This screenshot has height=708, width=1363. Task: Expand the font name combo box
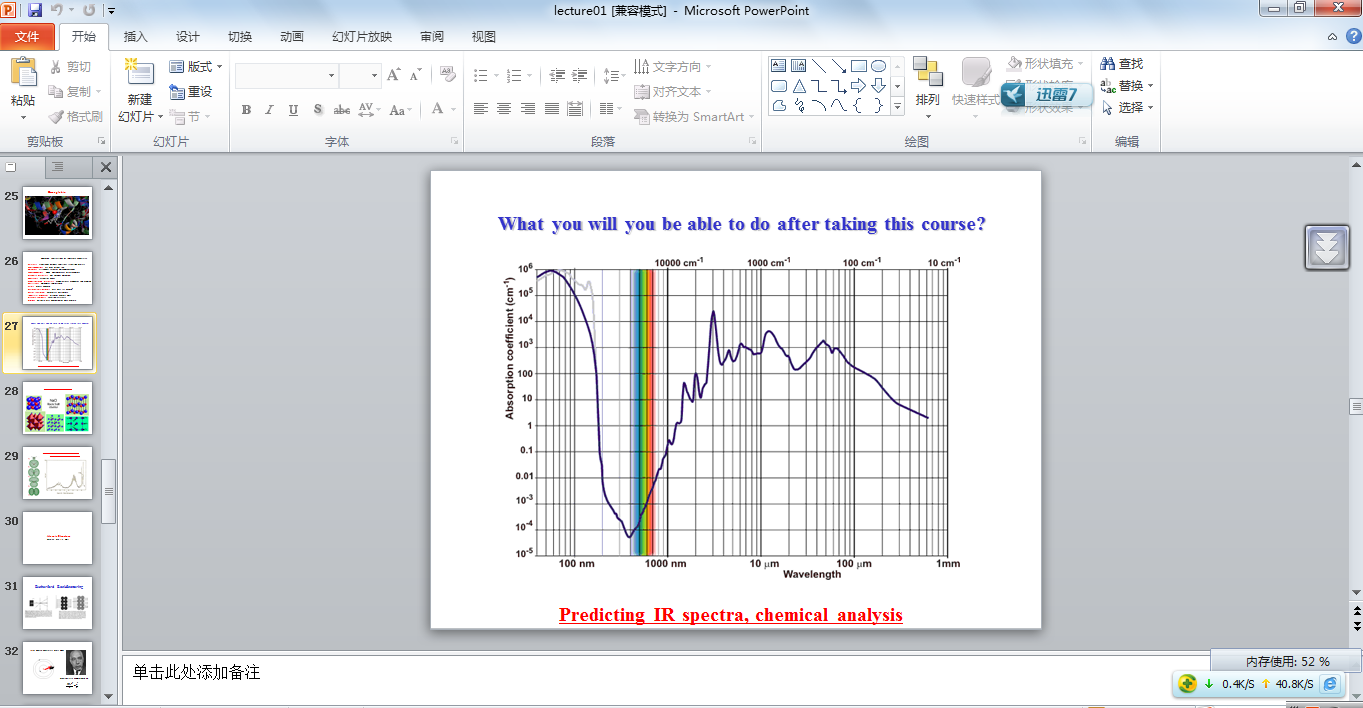click(331, 76)
